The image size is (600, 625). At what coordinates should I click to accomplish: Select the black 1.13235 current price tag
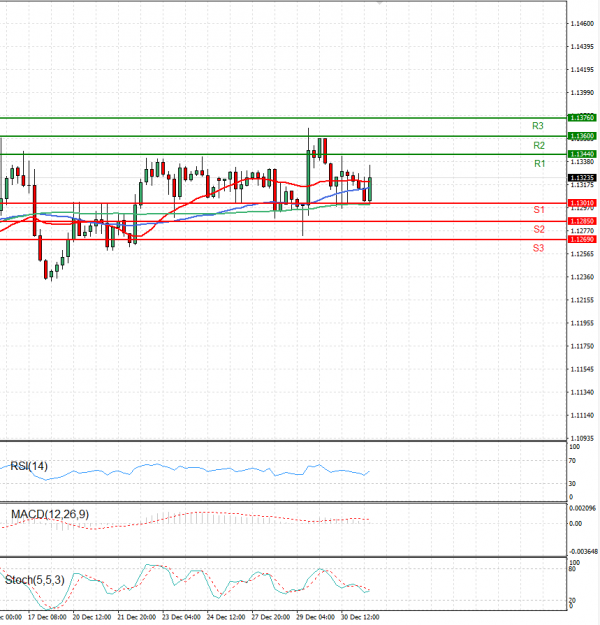point(582,178)
